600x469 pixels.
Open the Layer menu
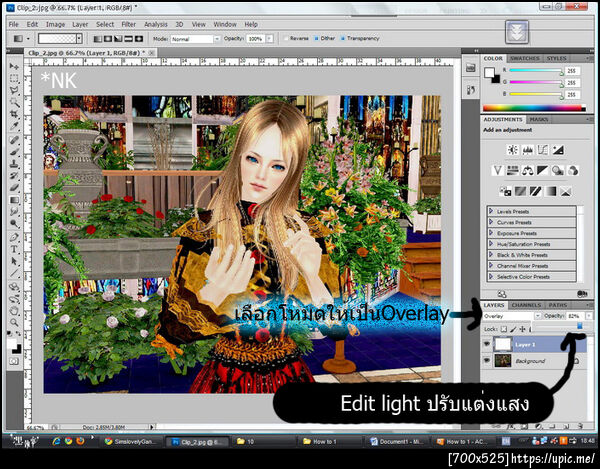(80, 24)
